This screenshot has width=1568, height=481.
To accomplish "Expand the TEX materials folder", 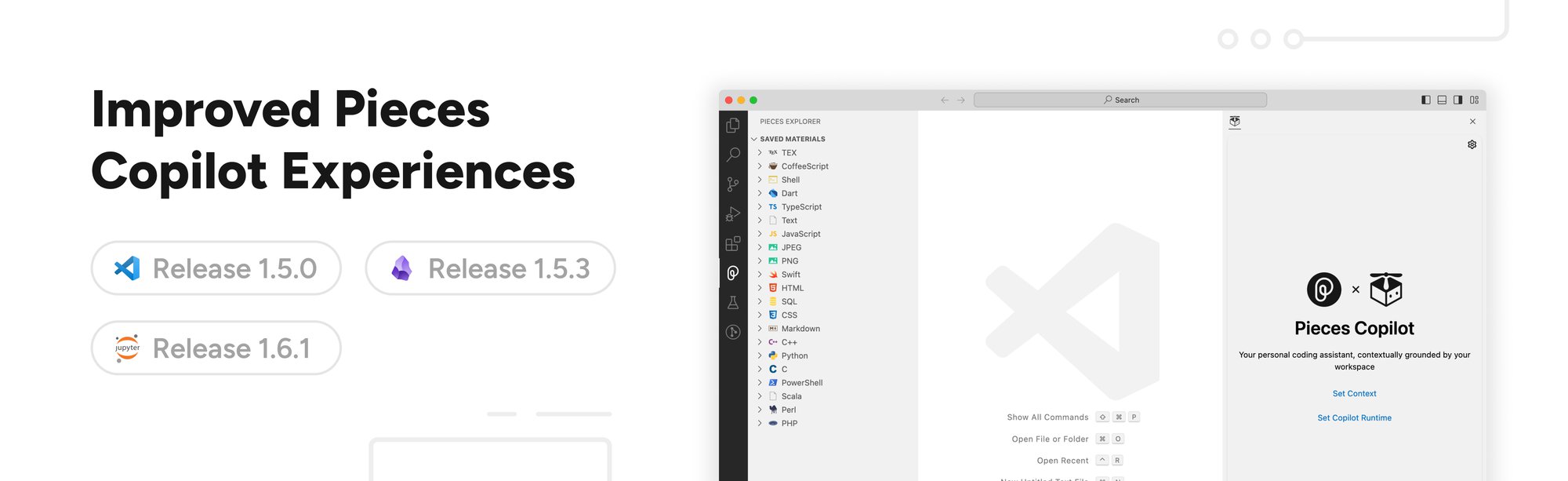I will click(x=760, y=153).
